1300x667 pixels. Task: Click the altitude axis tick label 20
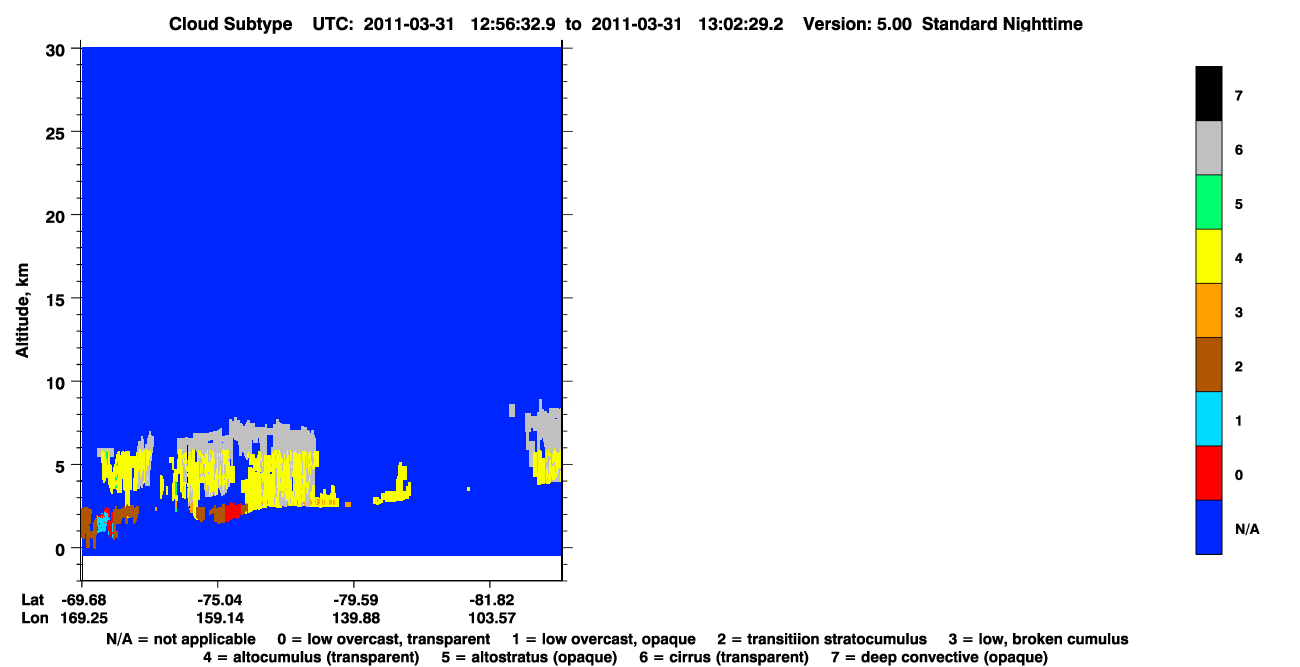pyautogui.click(x=58, y=215)
